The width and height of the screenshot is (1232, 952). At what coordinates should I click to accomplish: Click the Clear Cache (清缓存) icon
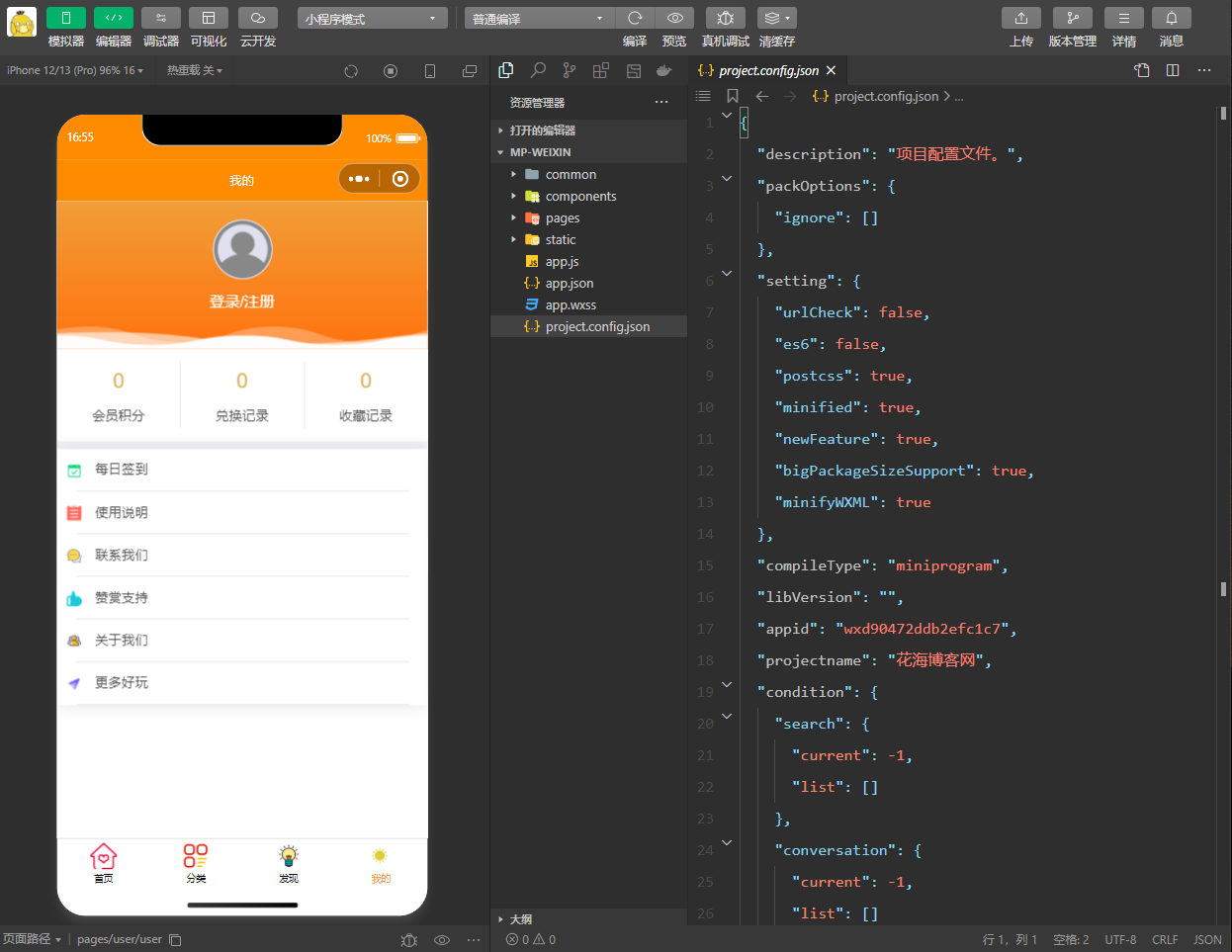click(776, 19)
